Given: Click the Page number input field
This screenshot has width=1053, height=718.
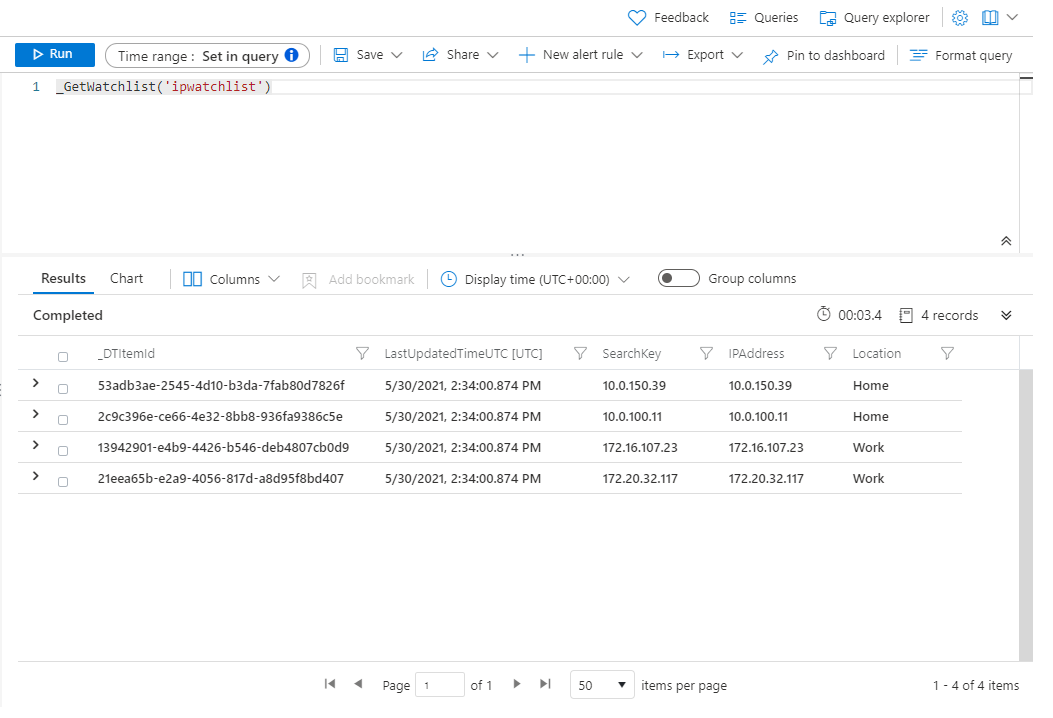Looking at the screenshot, I should tap(441, 684).
